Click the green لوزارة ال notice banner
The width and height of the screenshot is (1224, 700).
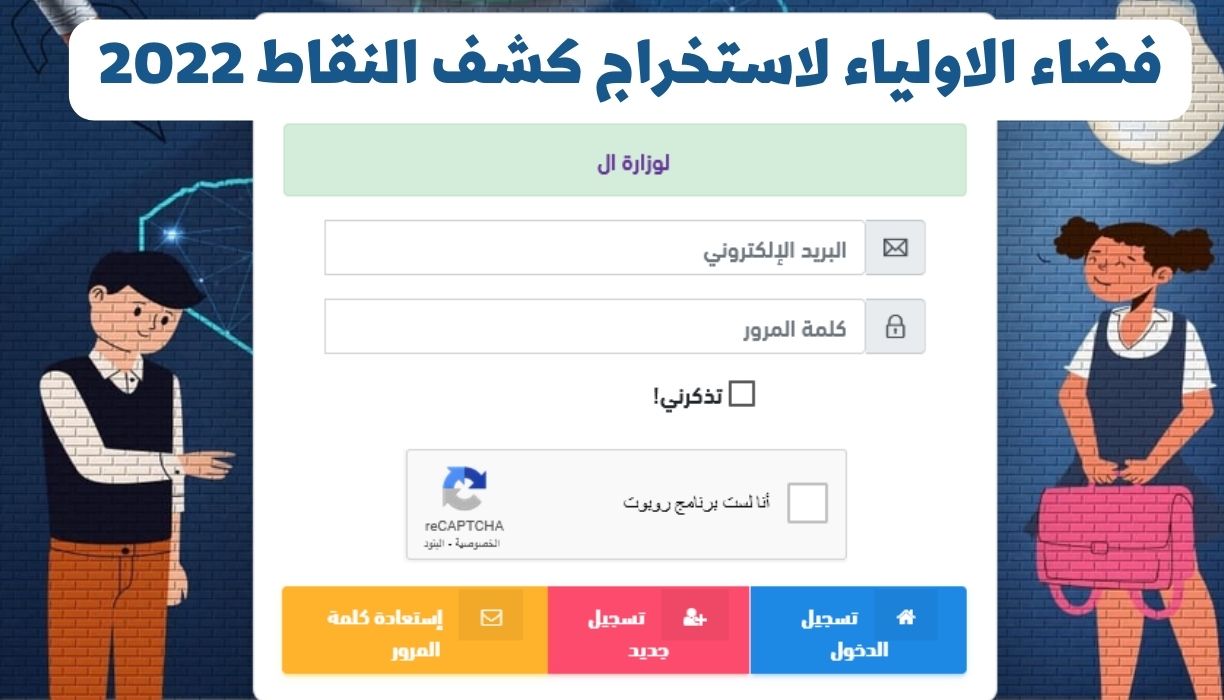click(x=625, y=160)
